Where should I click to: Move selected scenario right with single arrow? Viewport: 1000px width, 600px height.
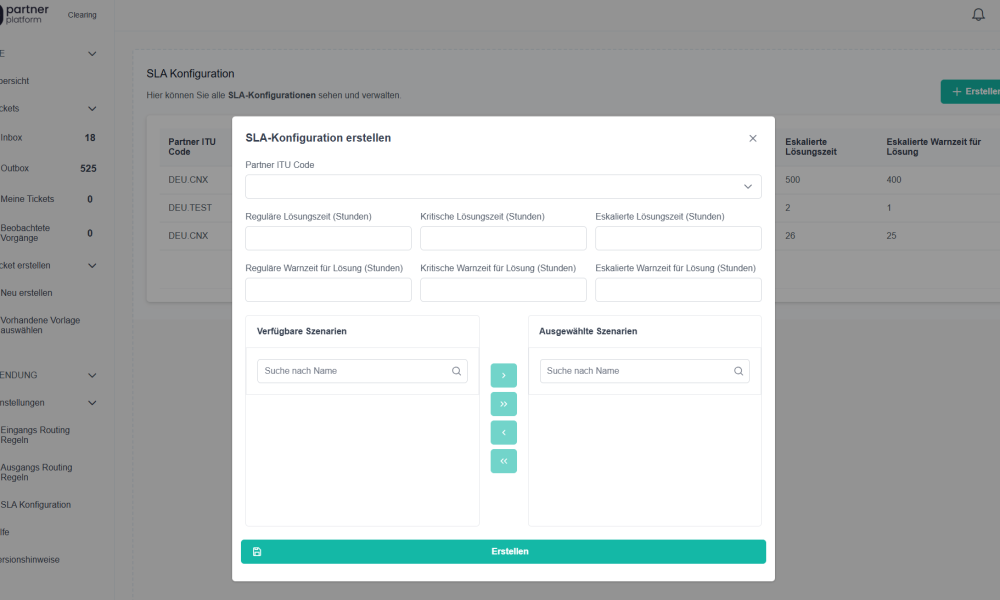pos(503,375)
